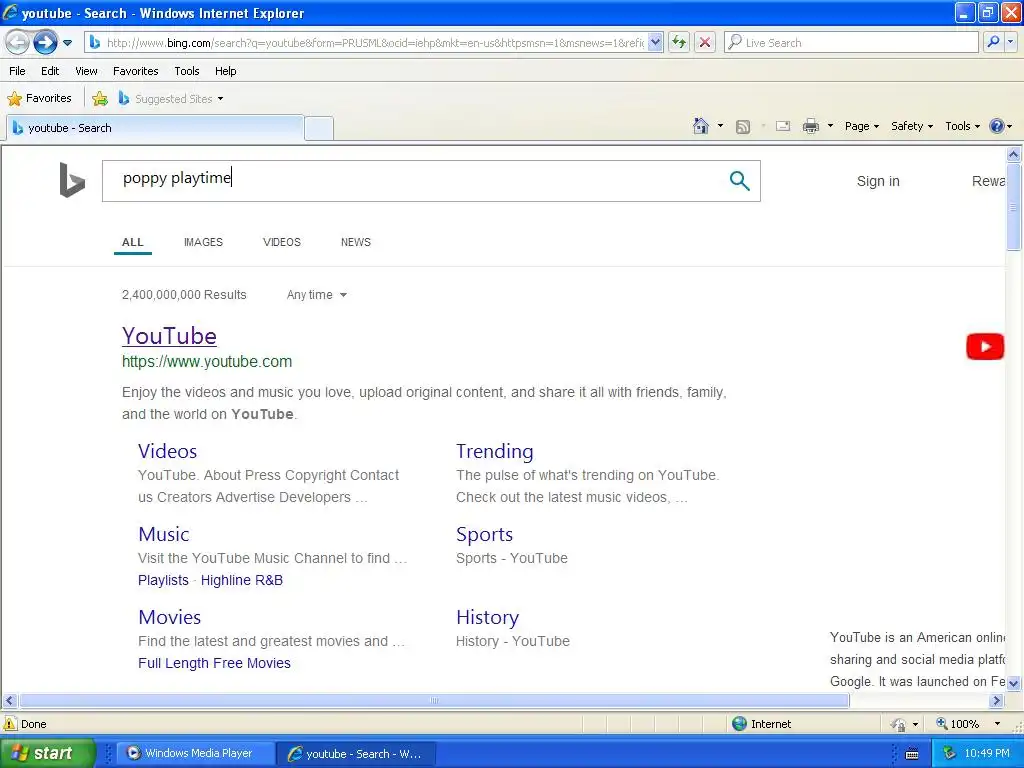This screenshot has width=1024, height=768.
Task: Click Live Search magnifier button
Action: pos(993,43)
